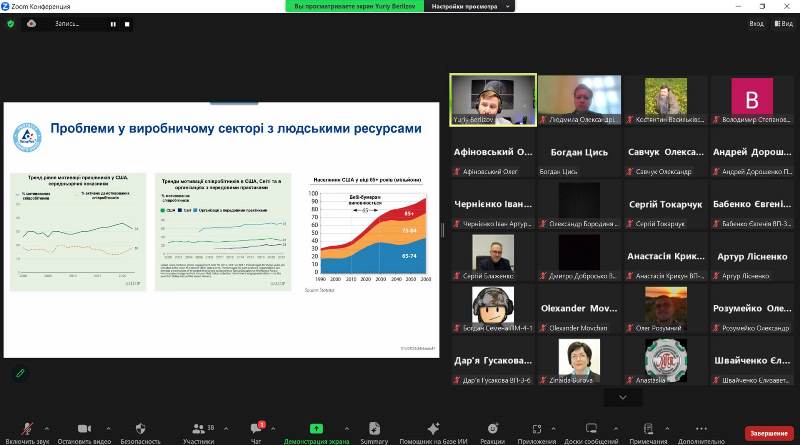
Task: Click the Sign In option at top right
Action: point(756,23)
